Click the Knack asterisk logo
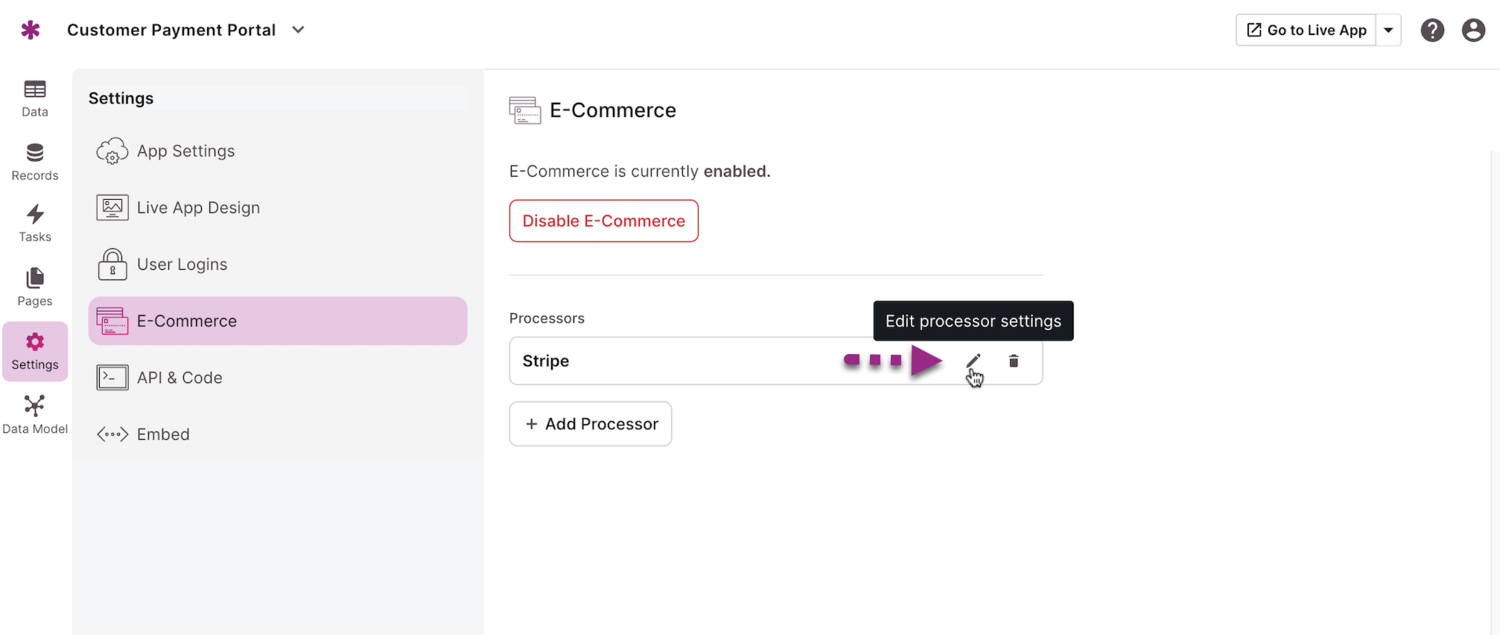 (x=30, y=29)
